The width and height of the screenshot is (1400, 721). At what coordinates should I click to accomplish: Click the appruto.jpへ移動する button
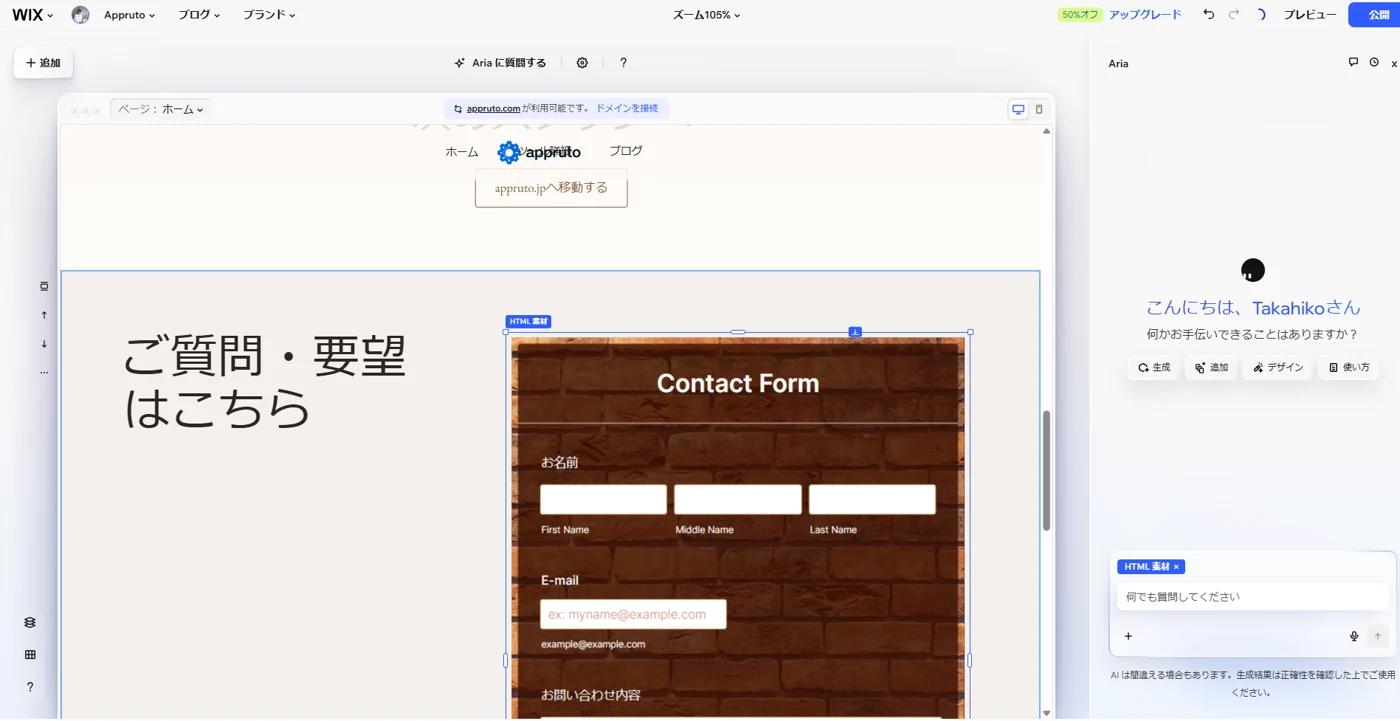tap(551, 188)
